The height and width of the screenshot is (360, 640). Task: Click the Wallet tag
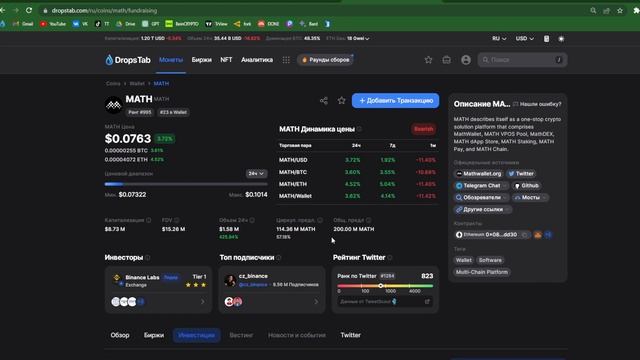click(464, 260)
